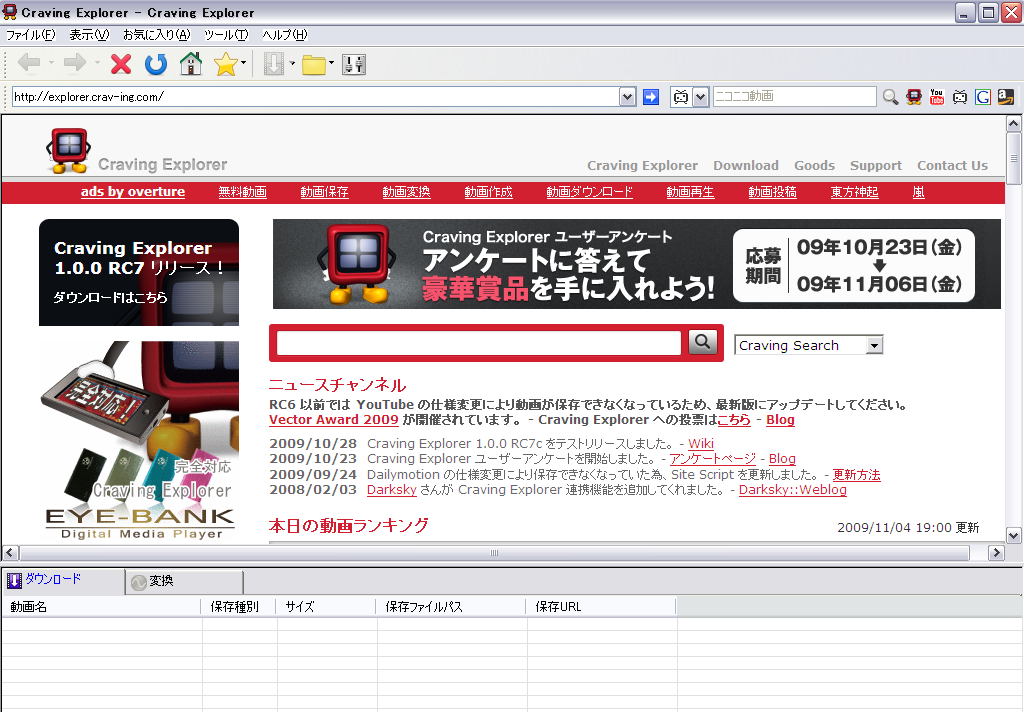Click the ニコニコ動画 search input box

click(794, 97)
